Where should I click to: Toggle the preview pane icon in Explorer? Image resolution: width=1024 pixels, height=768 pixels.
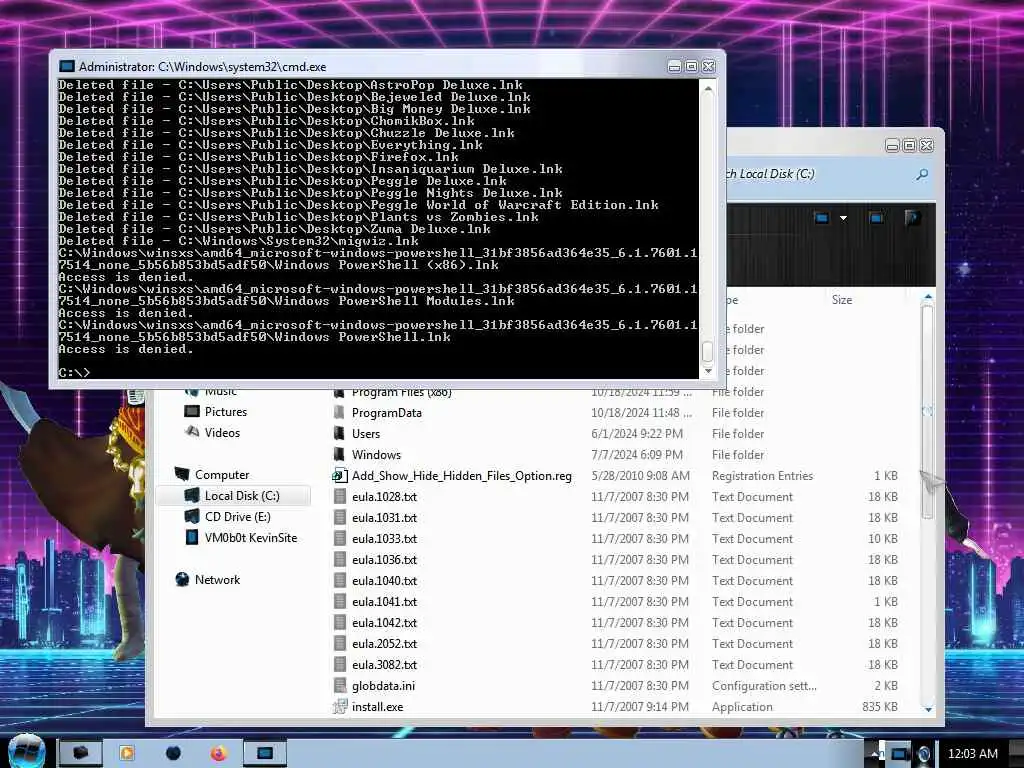(x=876, y=218)
